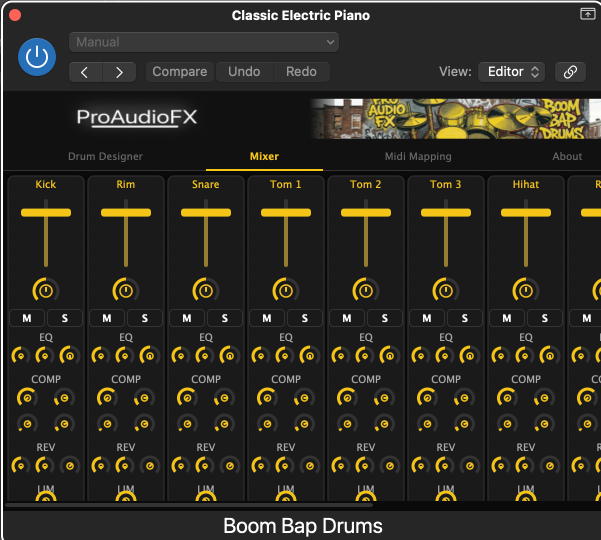Screen dimensions: 601x540
Task: Click the Tom 2 volume fader handle
Action: pyautogui.click(x=366, y=213)
